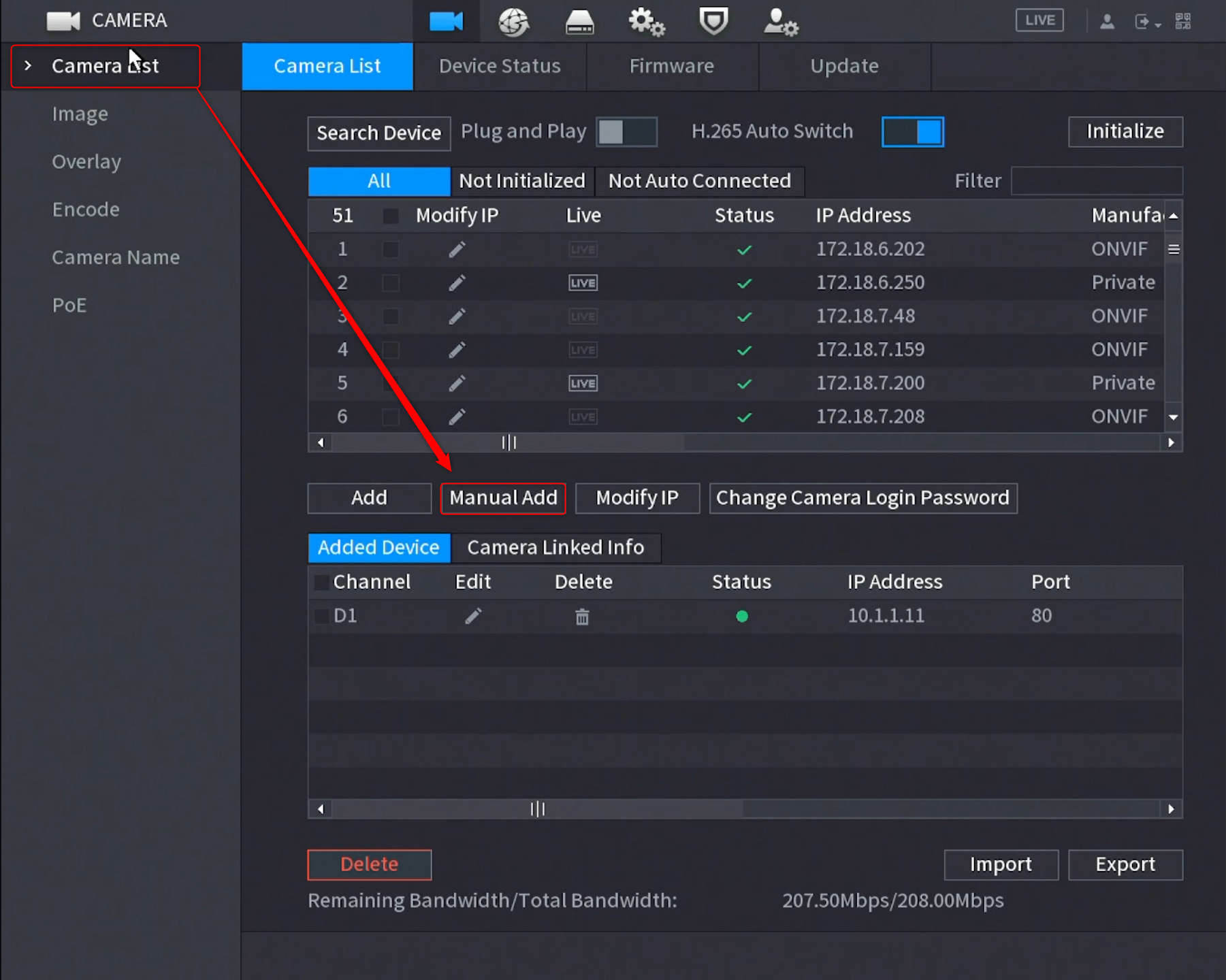Toggle the H.265 Auto Switch
The height and width of the screenshot is (980, 1226).
click(x=913, y=132)
